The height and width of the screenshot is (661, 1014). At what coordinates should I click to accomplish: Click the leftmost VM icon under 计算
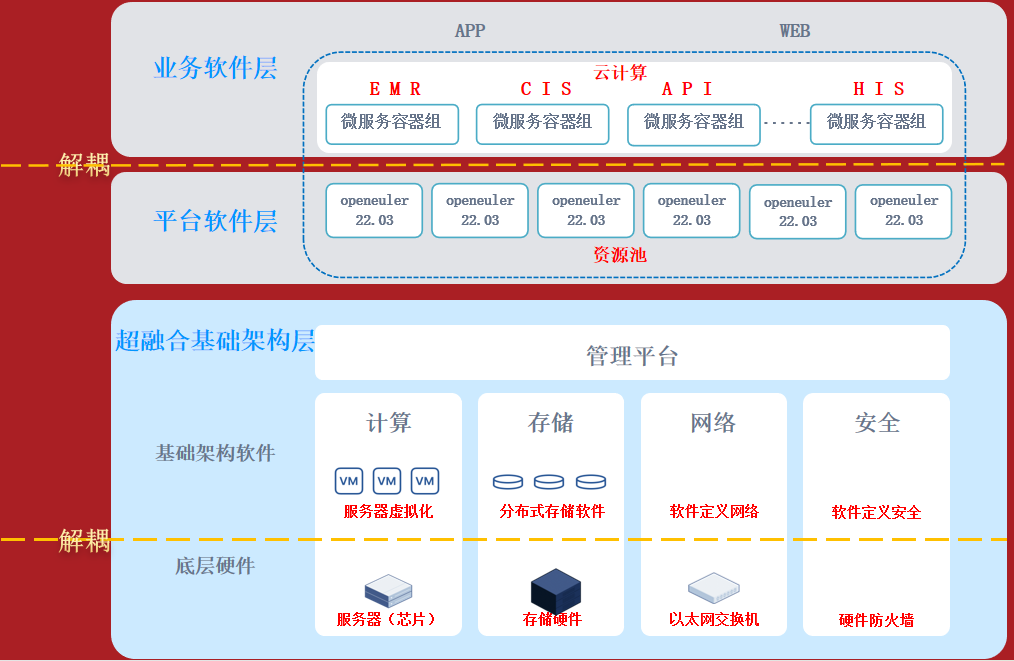click(349, 481)
